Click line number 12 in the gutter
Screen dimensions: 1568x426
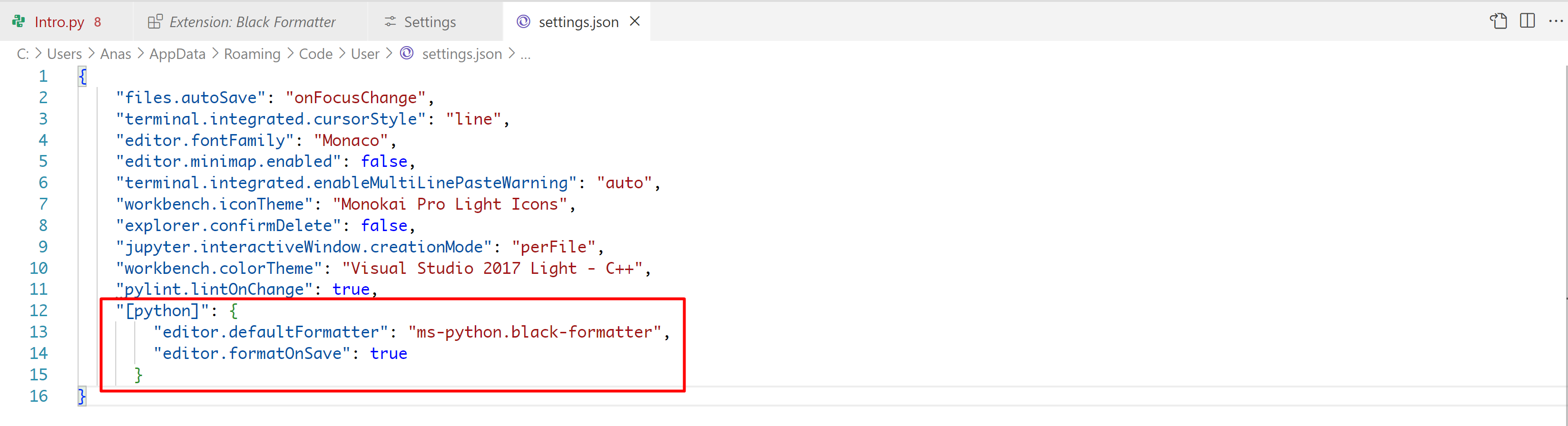click(x=39, y=311)
